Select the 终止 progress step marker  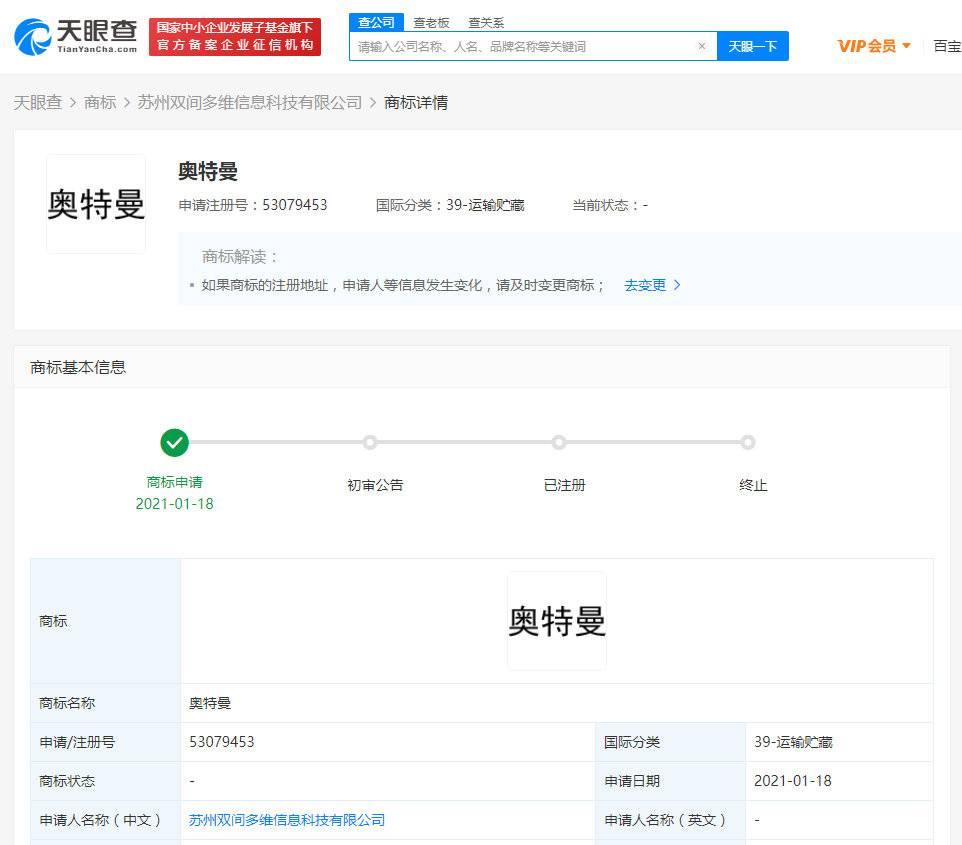click(747, 442)
